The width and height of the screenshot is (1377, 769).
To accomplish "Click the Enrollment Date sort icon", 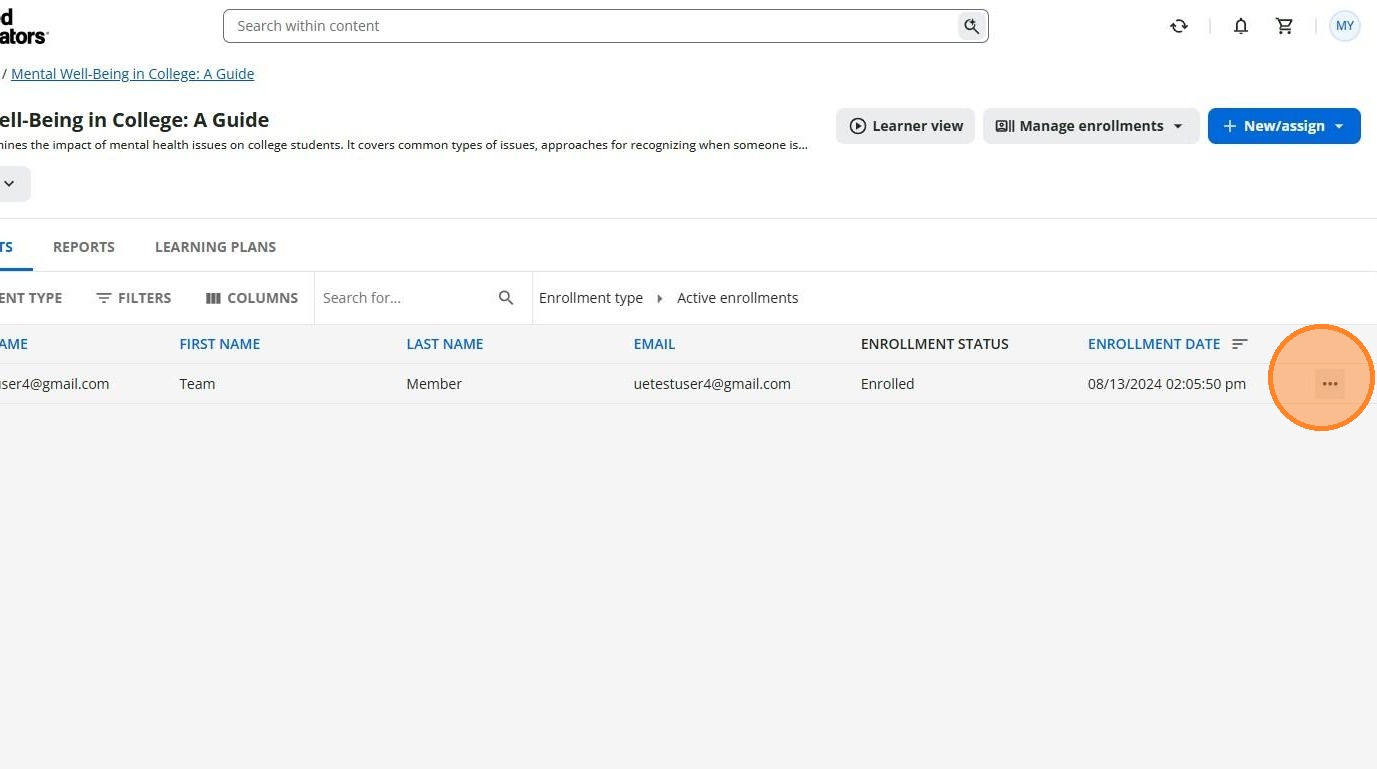I will point(1240,344).
